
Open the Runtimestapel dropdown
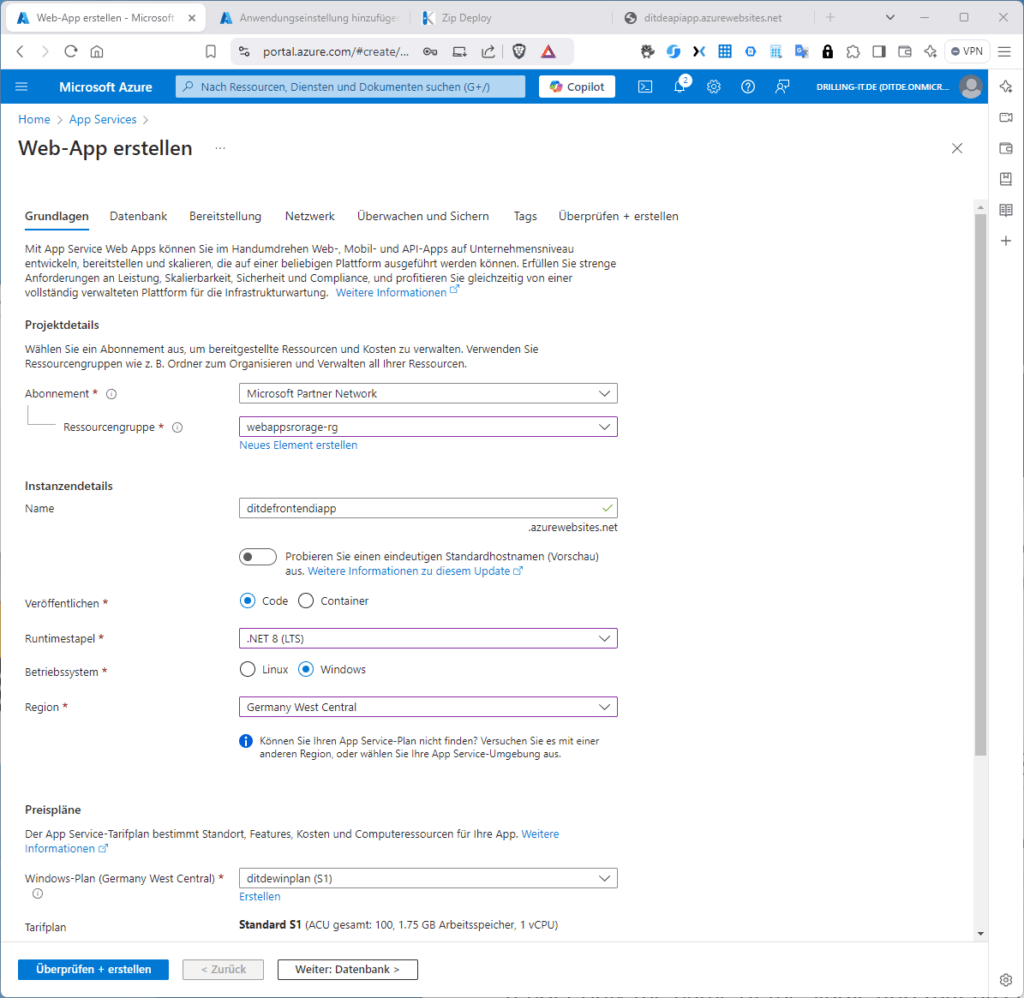tap(428, 639)
